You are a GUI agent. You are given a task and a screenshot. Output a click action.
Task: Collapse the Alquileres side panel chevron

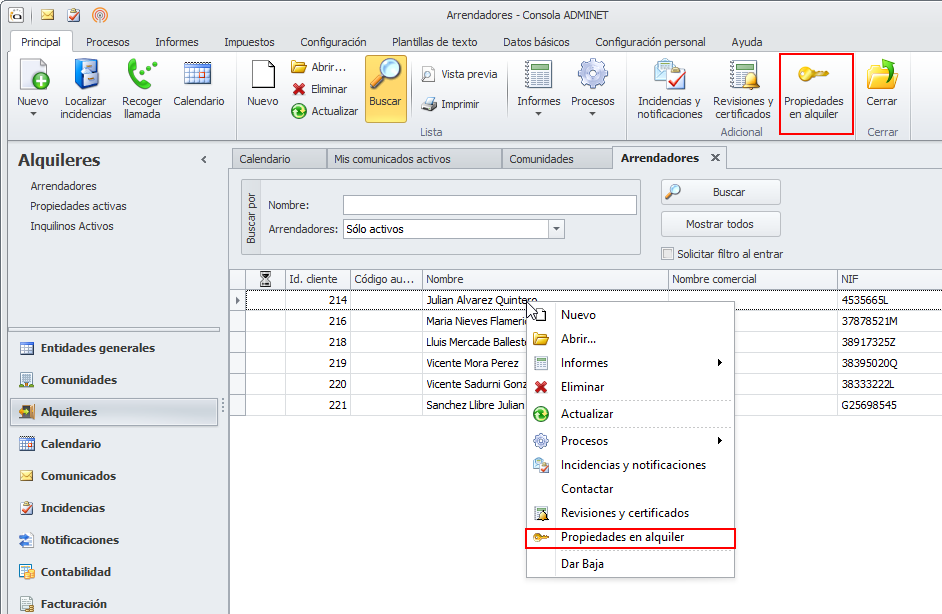(204, 160)
